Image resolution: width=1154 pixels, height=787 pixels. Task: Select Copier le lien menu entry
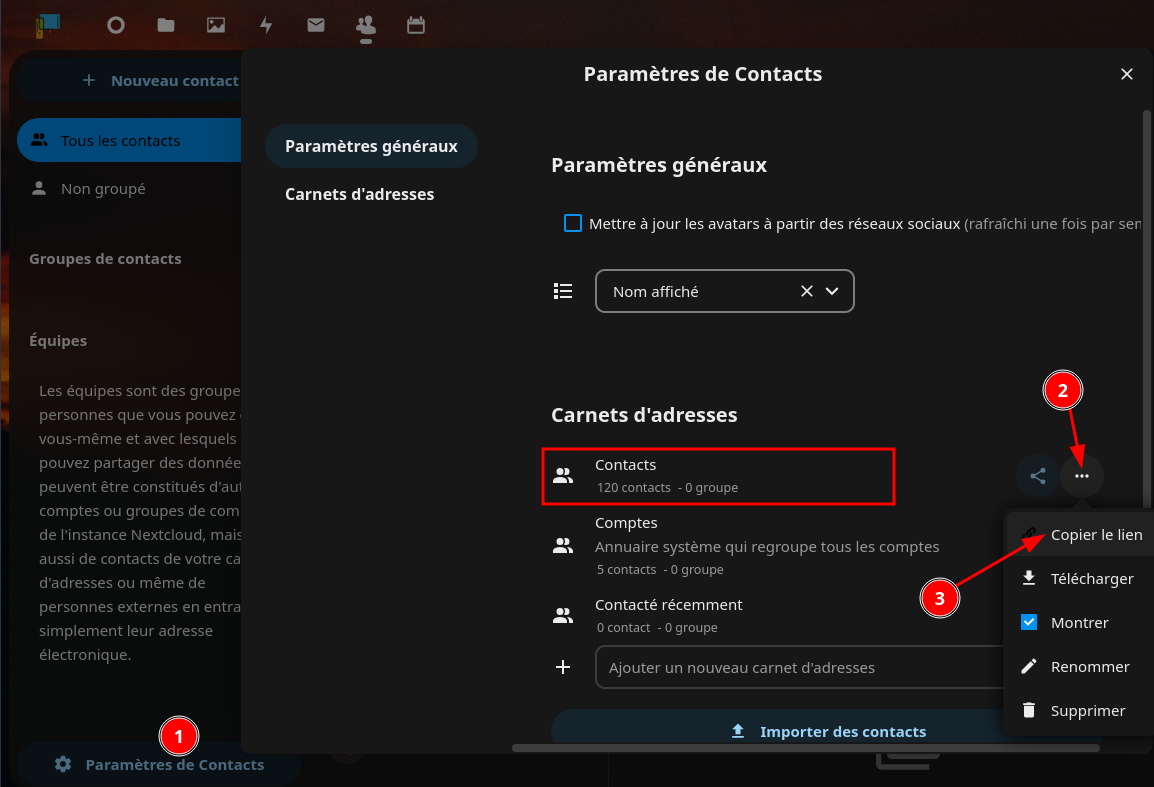point(1095,535)
